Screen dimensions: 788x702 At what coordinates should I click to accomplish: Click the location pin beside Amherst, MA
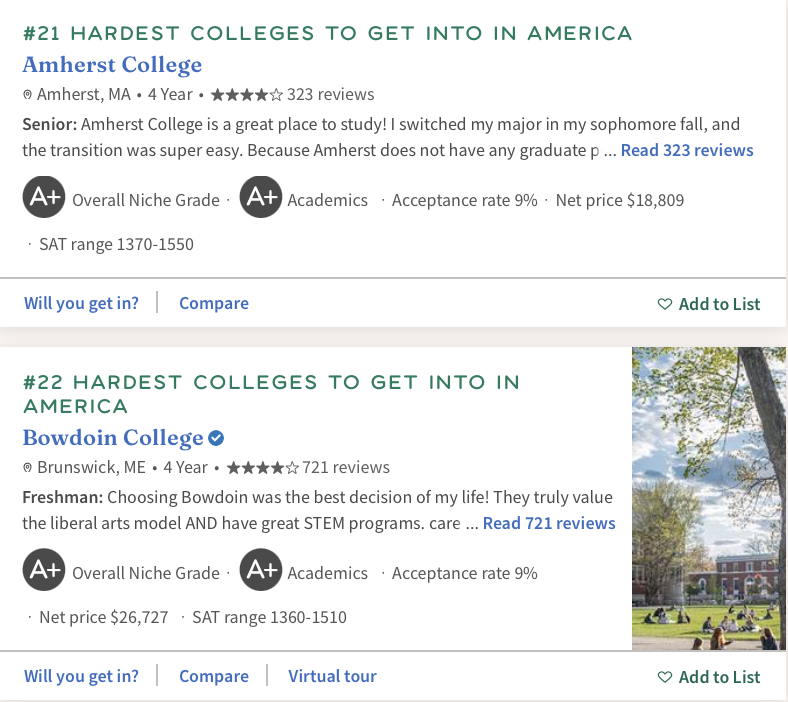click(28, 94)
